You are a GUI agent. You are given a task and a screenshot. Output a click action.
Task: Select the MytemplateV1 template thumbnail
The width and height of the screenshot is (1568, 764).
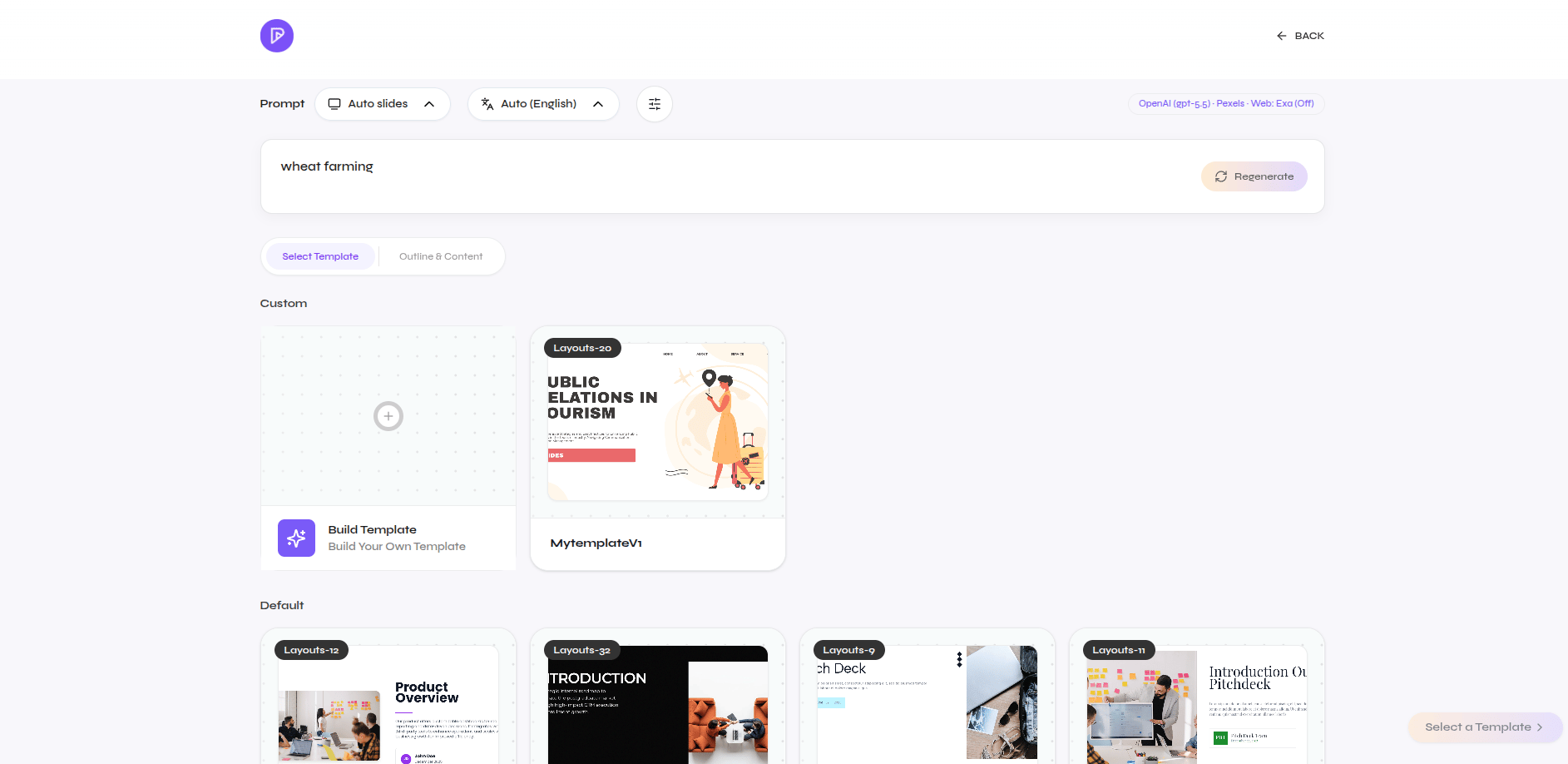point(657,421)
